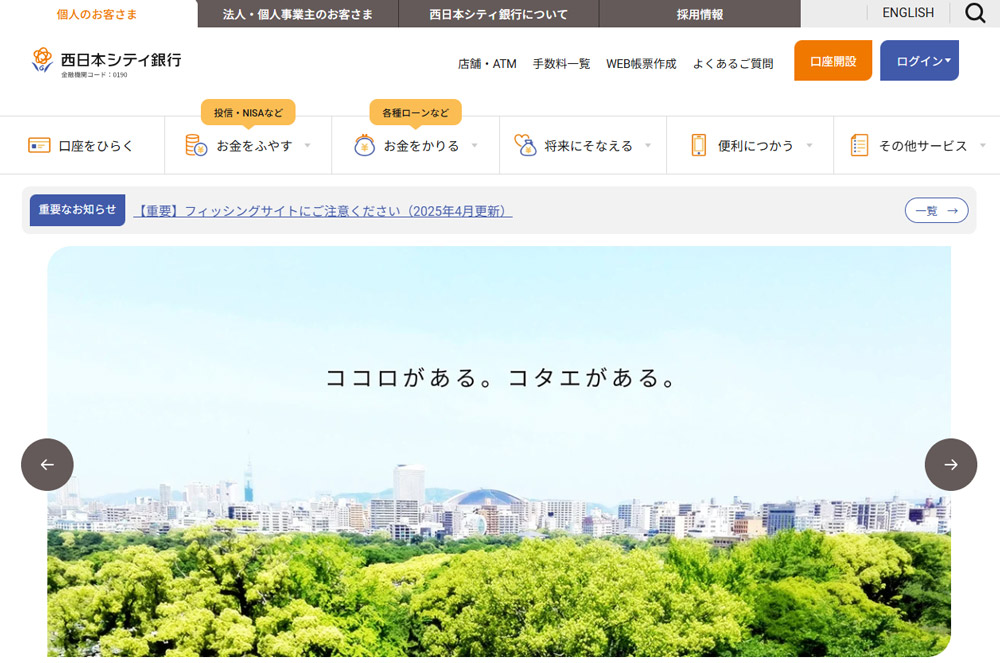The height and width of the screenshot is (663, 1000).
Task: Select the 個人のお客さま tab
Action: [x=97, y=14]
